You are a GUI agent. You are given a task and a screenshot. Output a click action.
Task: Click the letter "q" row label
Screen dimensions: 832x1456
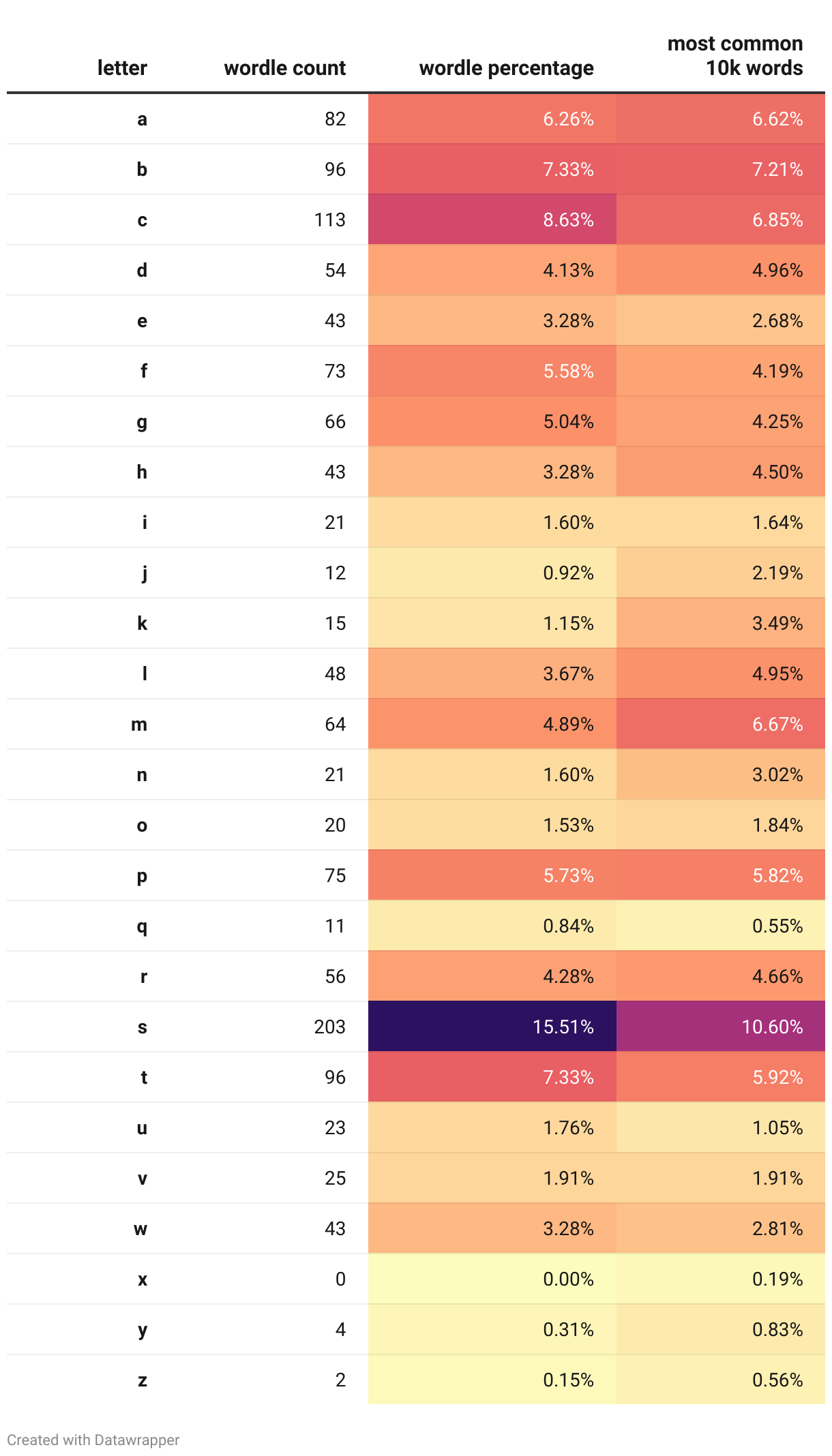coord(142,926)
